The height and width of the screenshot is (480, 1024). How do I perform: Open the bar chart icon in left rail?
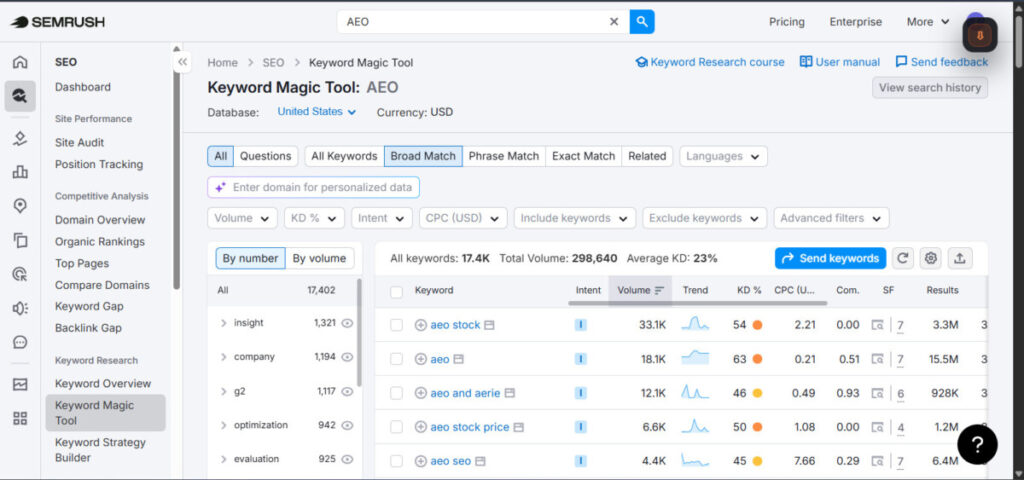point(20,172)
